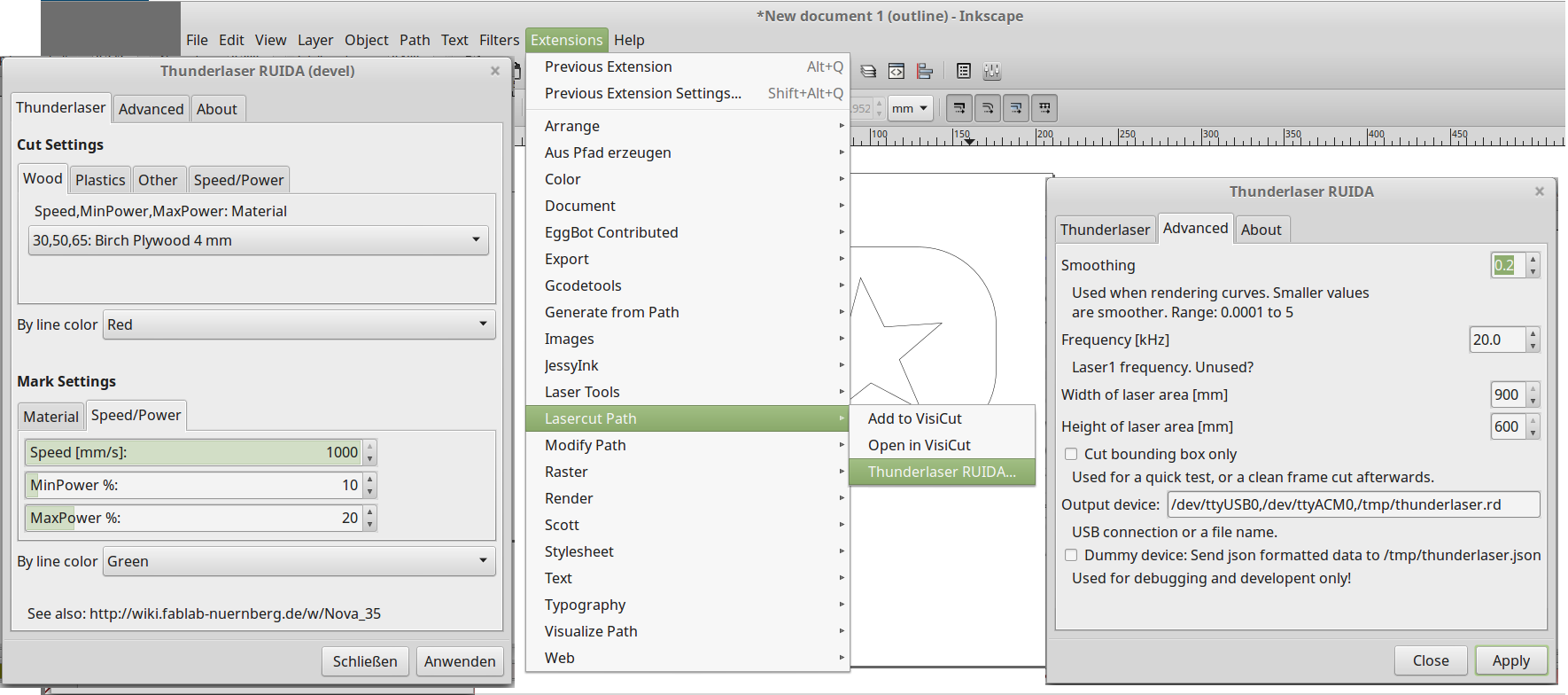Decrease Width of laser area value
Viewport: 1568px width, 695px height.
1533,401
